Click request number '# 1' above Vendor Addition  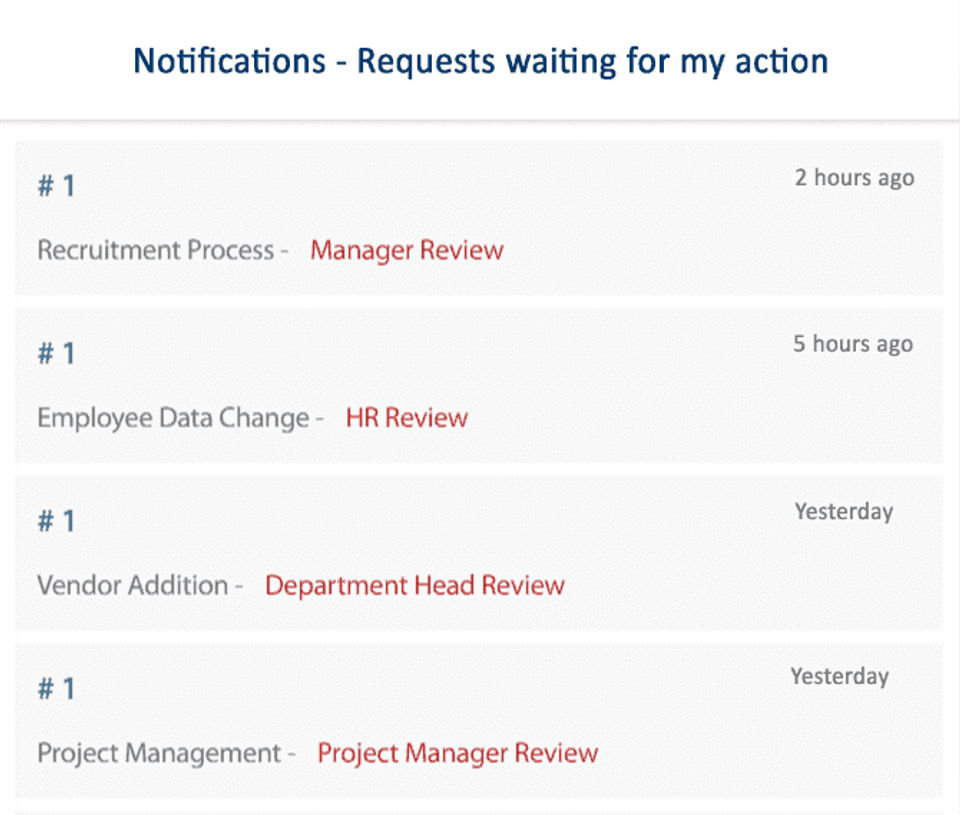(x=56, y=521)
